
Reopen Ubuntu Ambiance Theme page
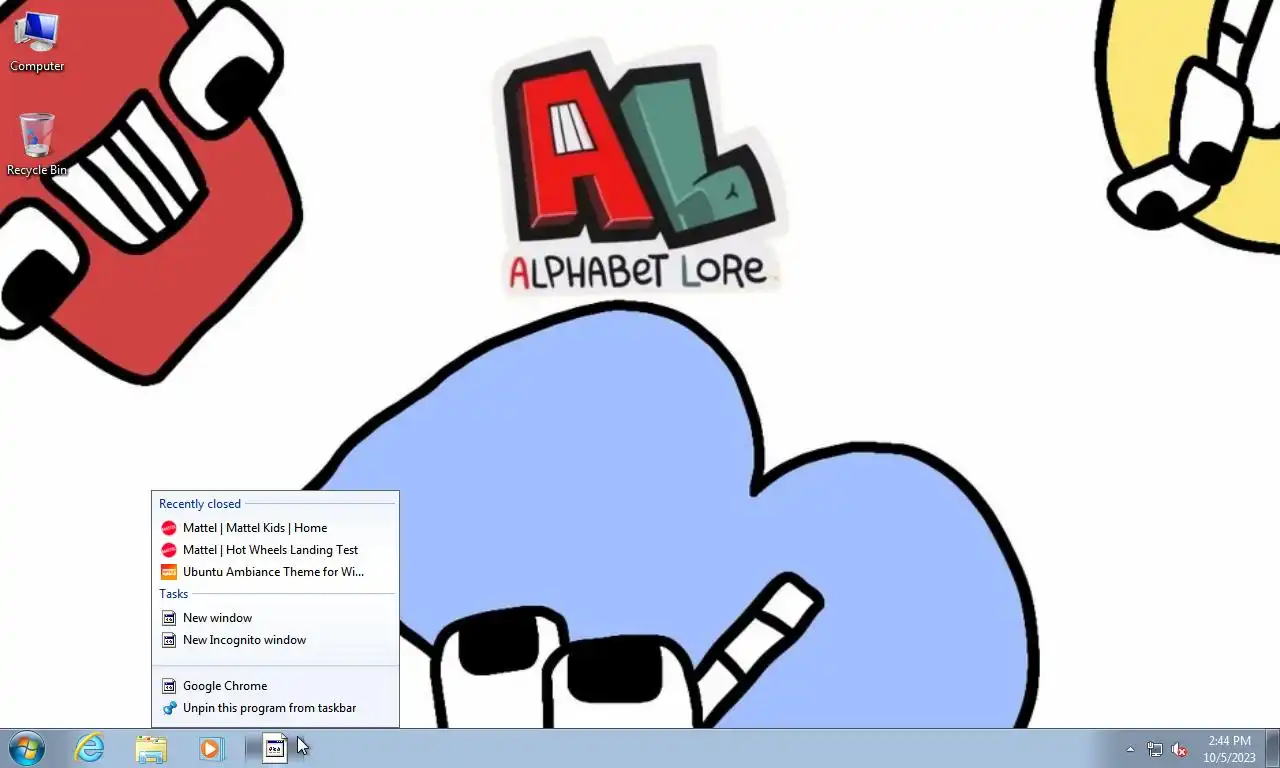[275, 572]
